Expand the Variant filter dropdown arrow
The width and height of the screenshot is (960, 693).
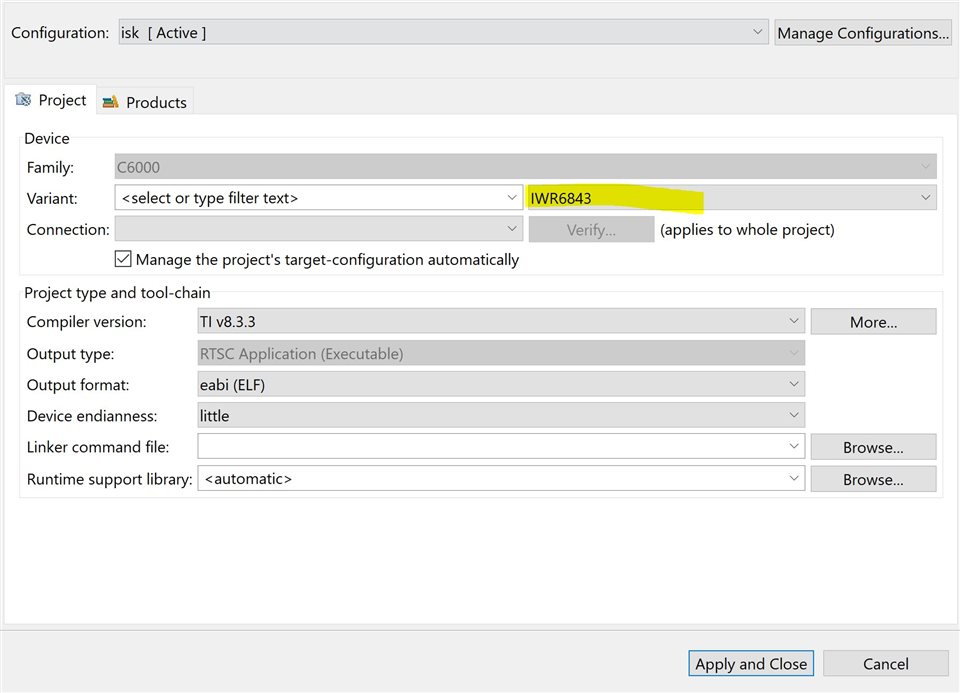point(511,198)
